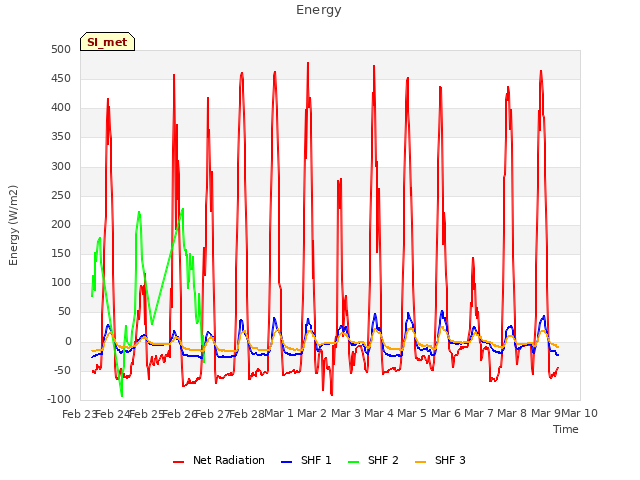Click the Mar 8 x-axis tick label
The width and height of the screenshot is (640, 480).
coord(512,413)
